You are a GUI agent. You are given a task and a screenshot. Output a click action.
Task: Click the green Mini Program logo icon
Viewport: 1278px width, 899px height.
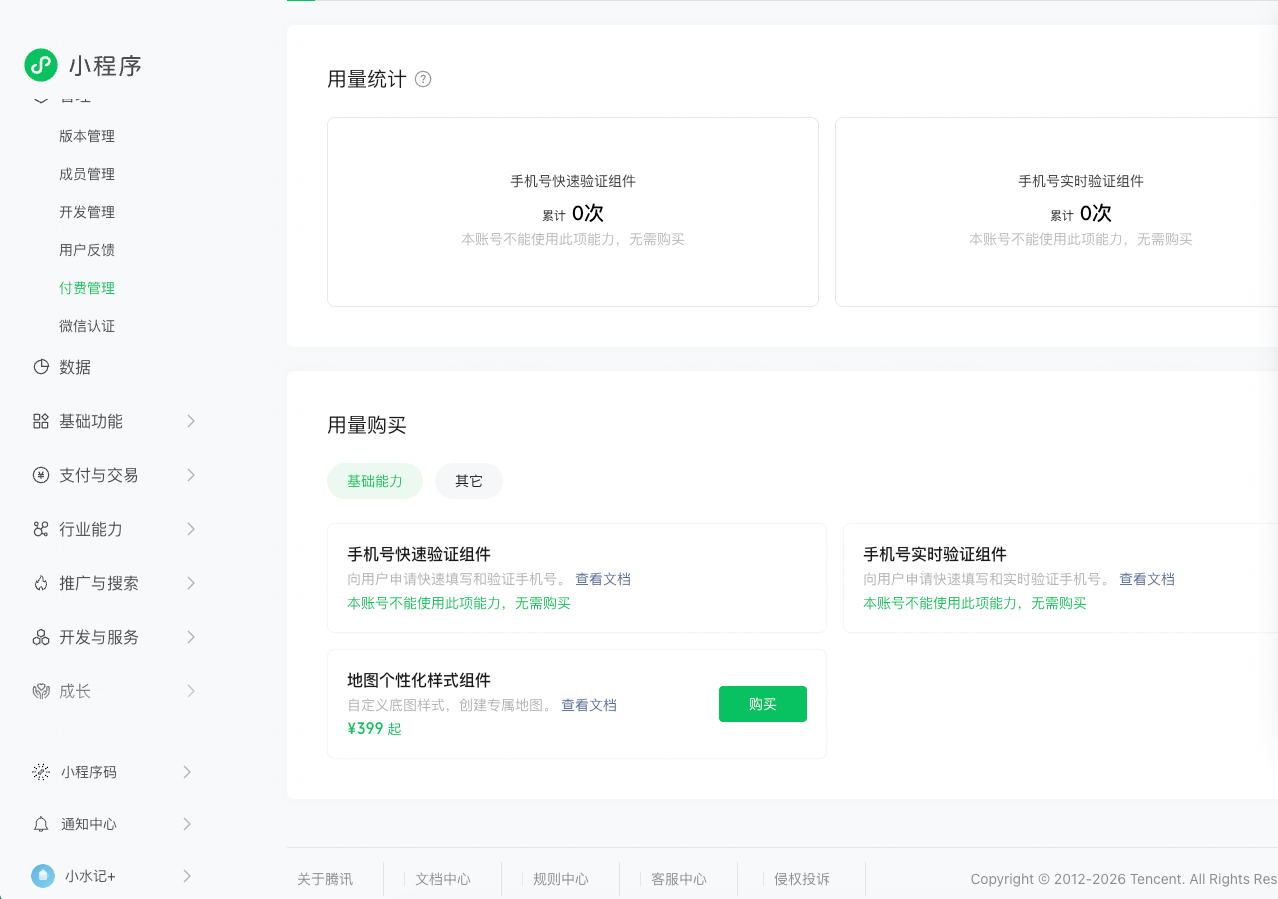click(41, 65)
